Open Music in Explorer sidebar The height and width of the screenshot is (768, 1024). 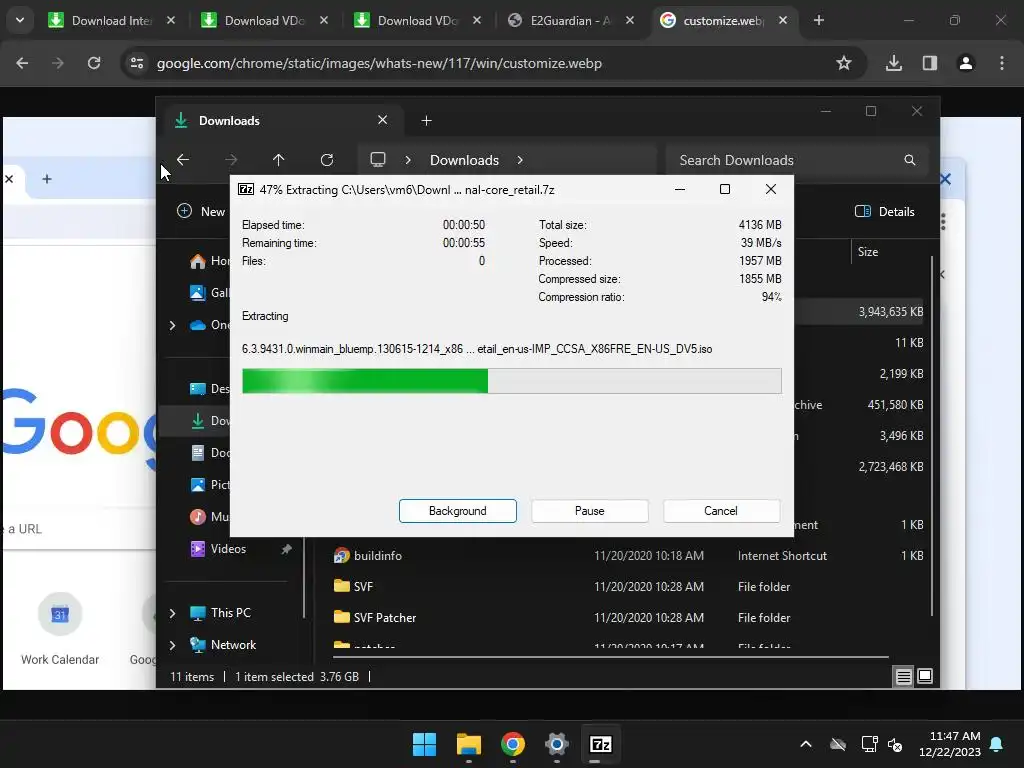[209, 517]
